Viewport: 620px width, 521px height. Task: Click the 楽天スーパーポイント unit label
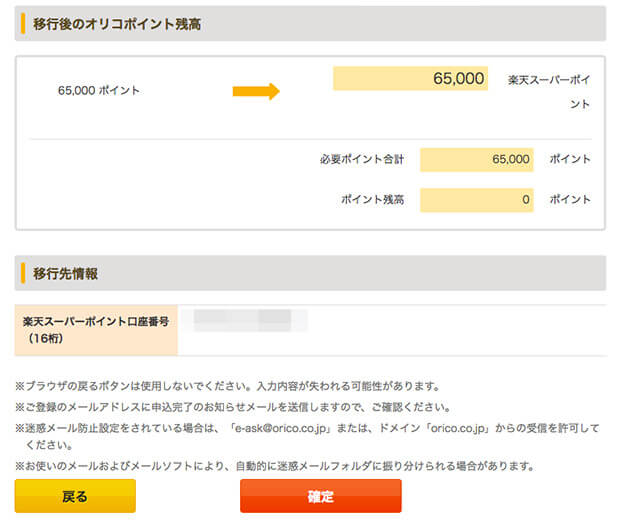point(548,90)
